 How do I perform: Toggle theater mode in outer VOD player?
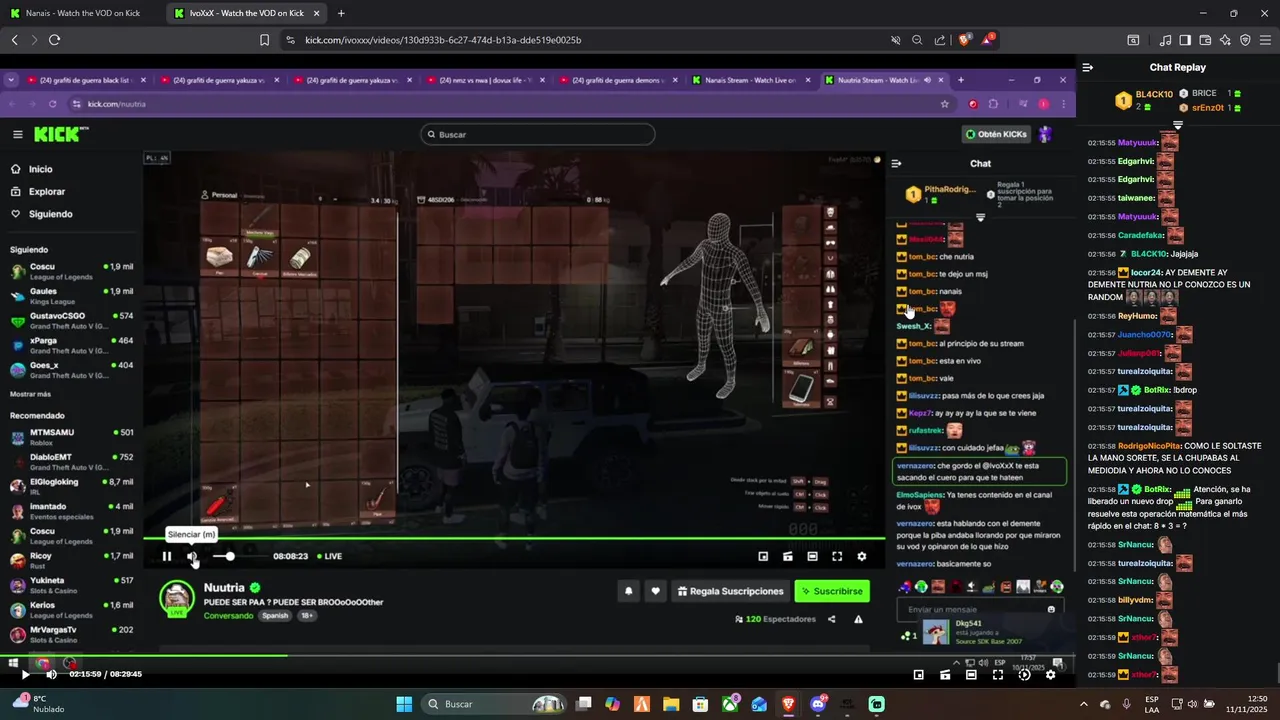[971, 675]
